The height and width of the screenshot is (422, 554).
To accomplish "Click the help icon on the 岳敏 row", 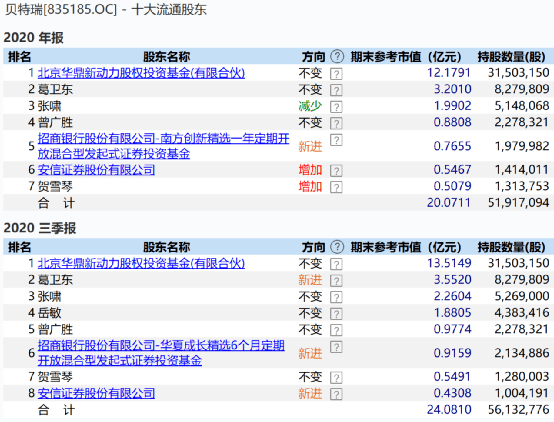I will 336,313.
